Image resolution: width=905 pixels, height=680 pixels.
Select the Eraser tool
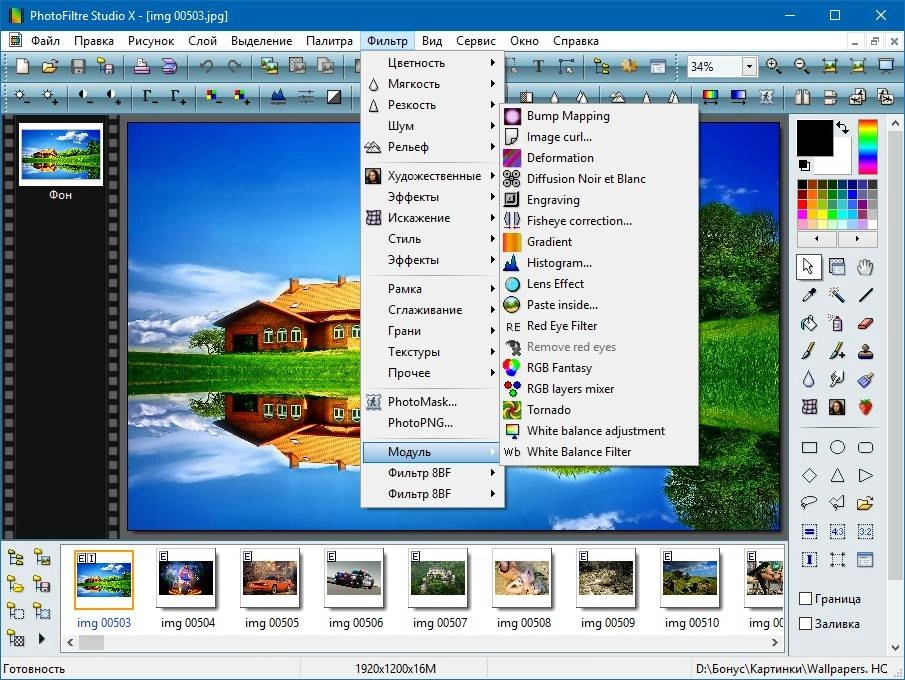pyautogui.click(x=865, y=323)
